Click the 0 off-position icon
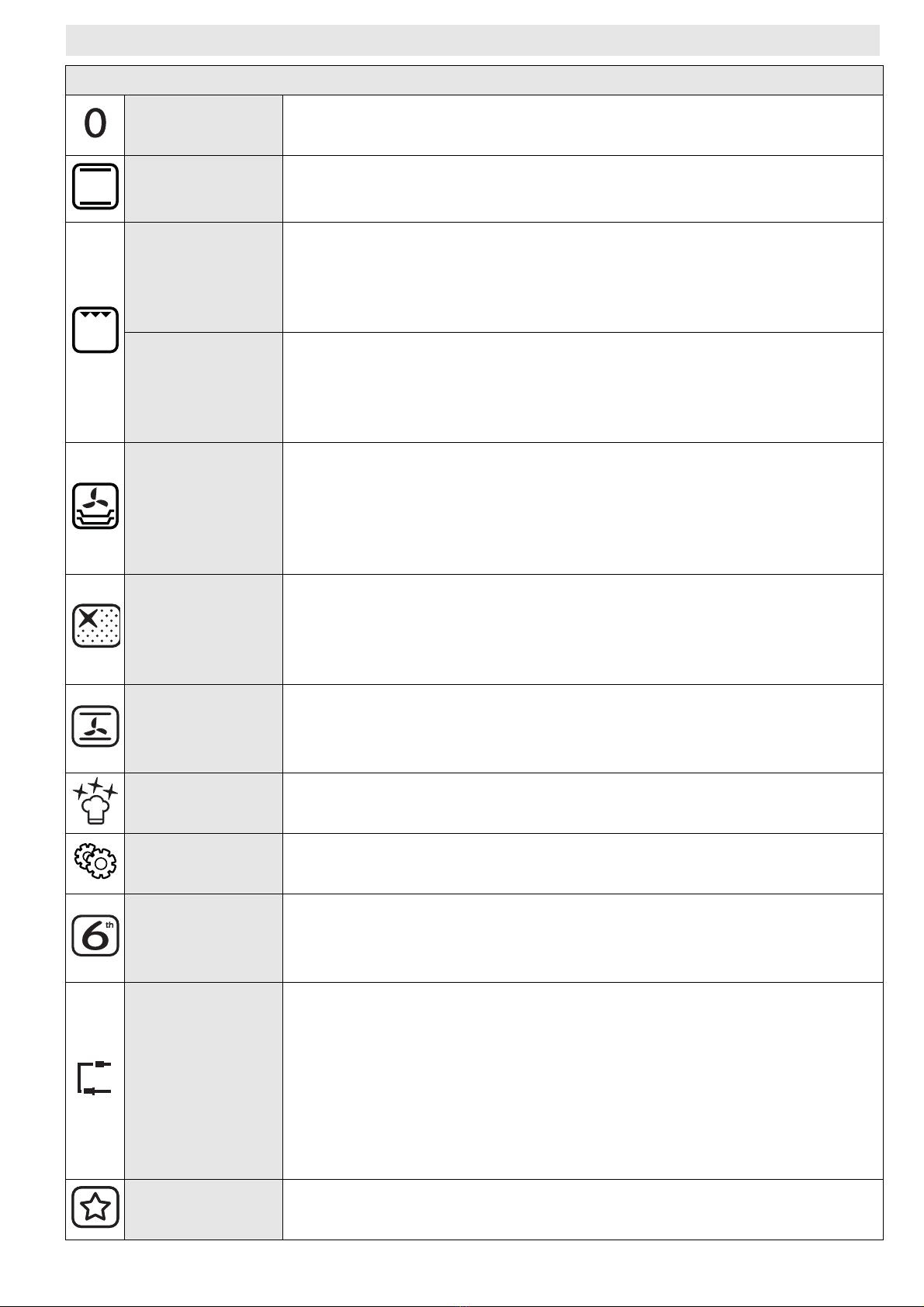This screenshot has height=1307, width=924. pos(95,124)
